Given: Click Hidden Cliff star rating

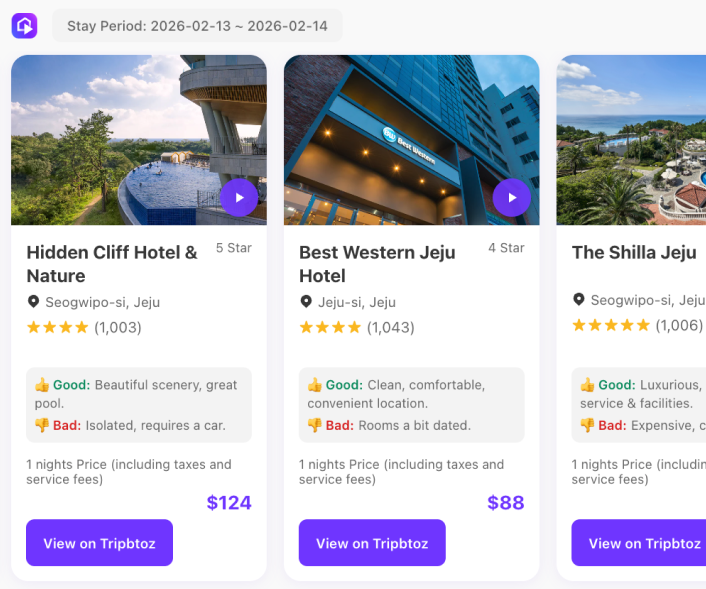Looking at the screenshot, I should tap(58, 327).
